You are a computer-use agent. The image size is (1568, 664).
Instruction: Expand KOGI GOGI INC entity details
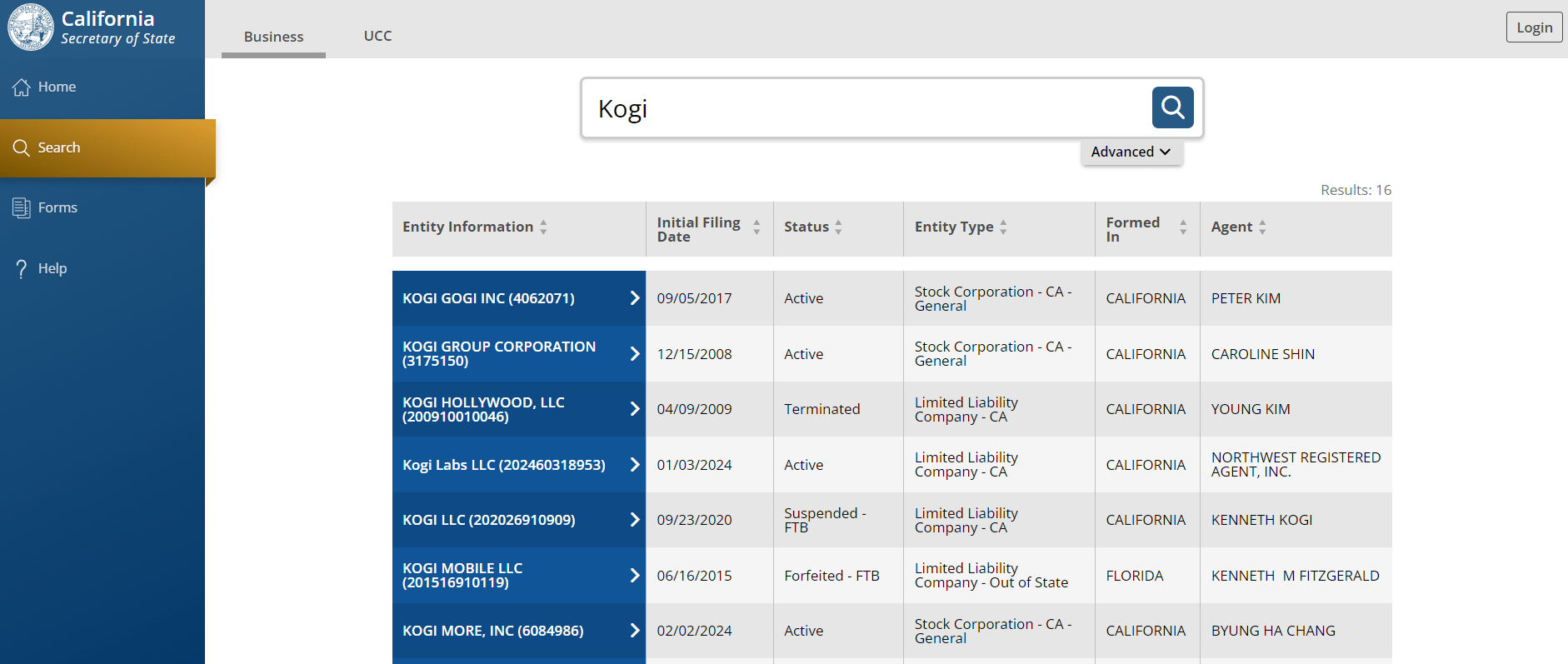click(634, 298)
